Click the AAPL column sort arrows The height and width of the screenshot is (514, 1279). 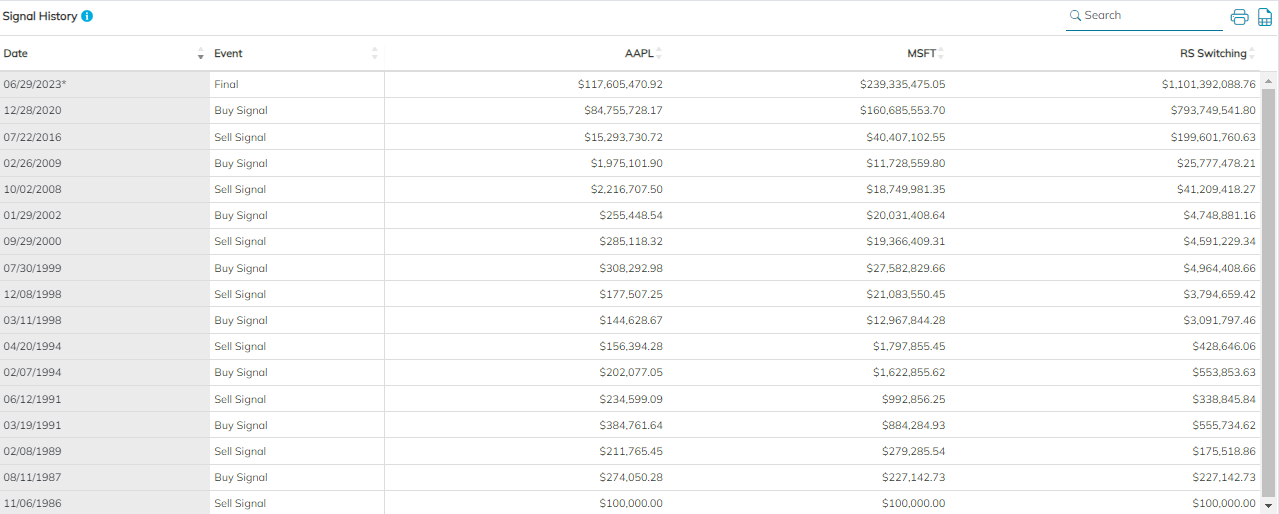click(x=659, y=53)
